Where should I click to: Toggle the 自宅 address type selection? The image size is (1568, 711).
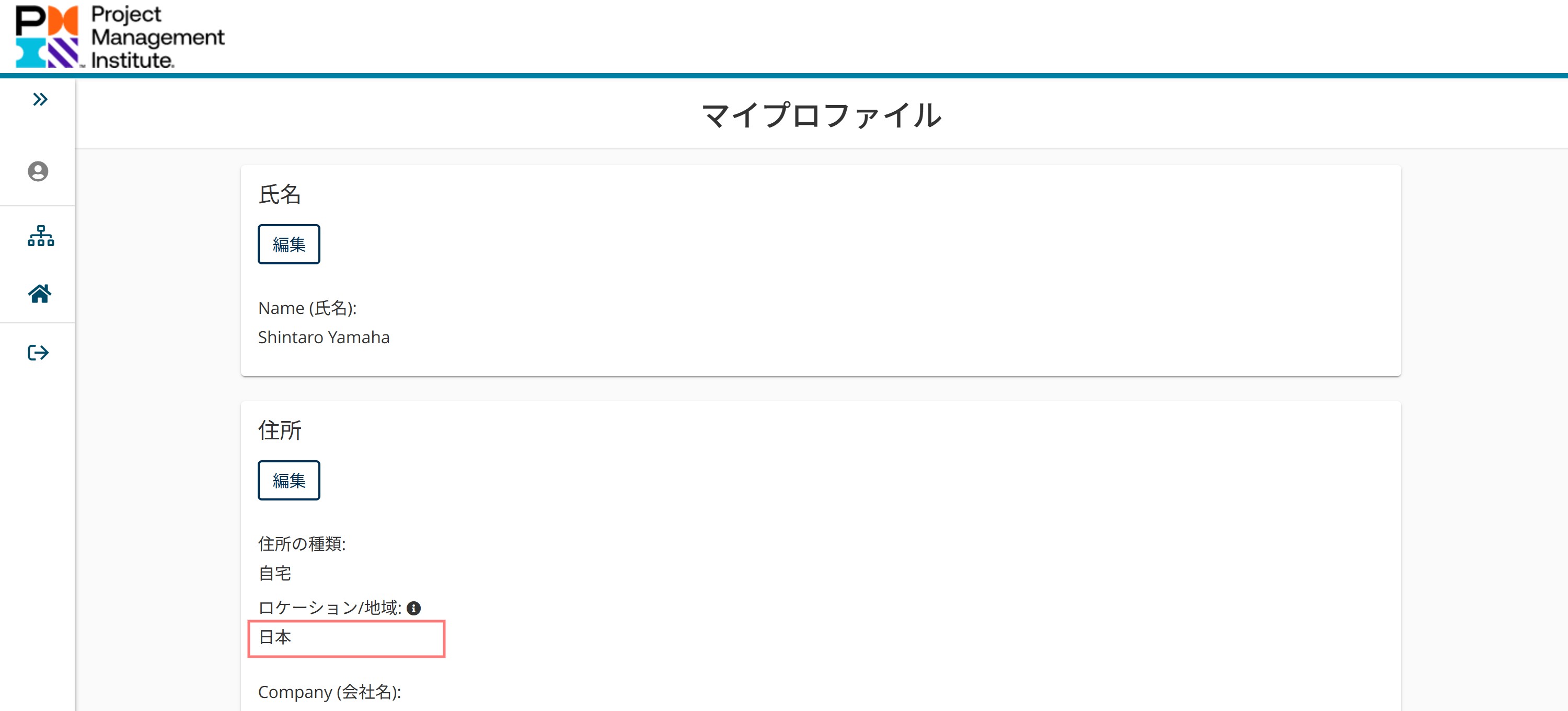tap(275, 573)
